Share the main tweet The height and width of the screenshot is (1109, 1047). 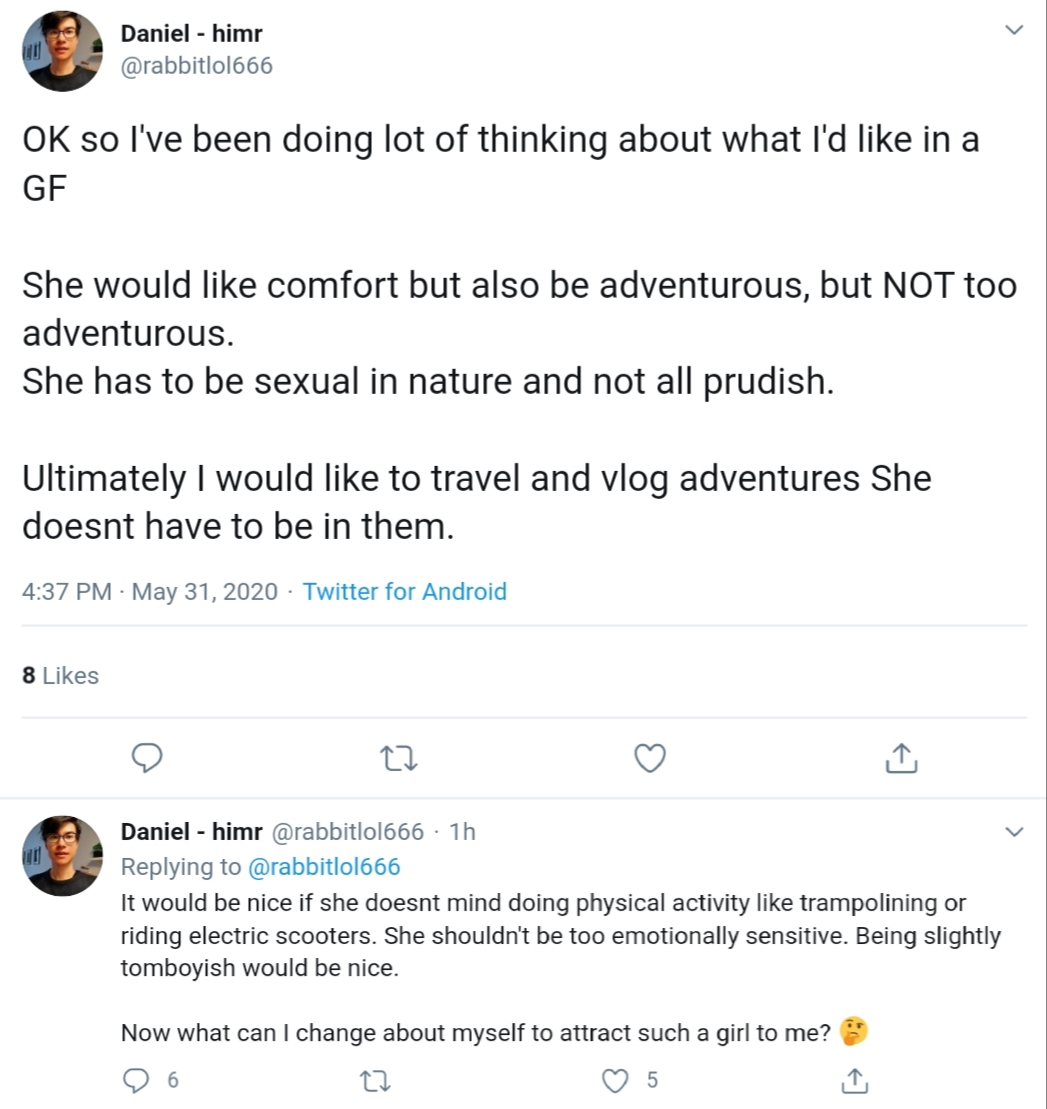click(901, 759)
